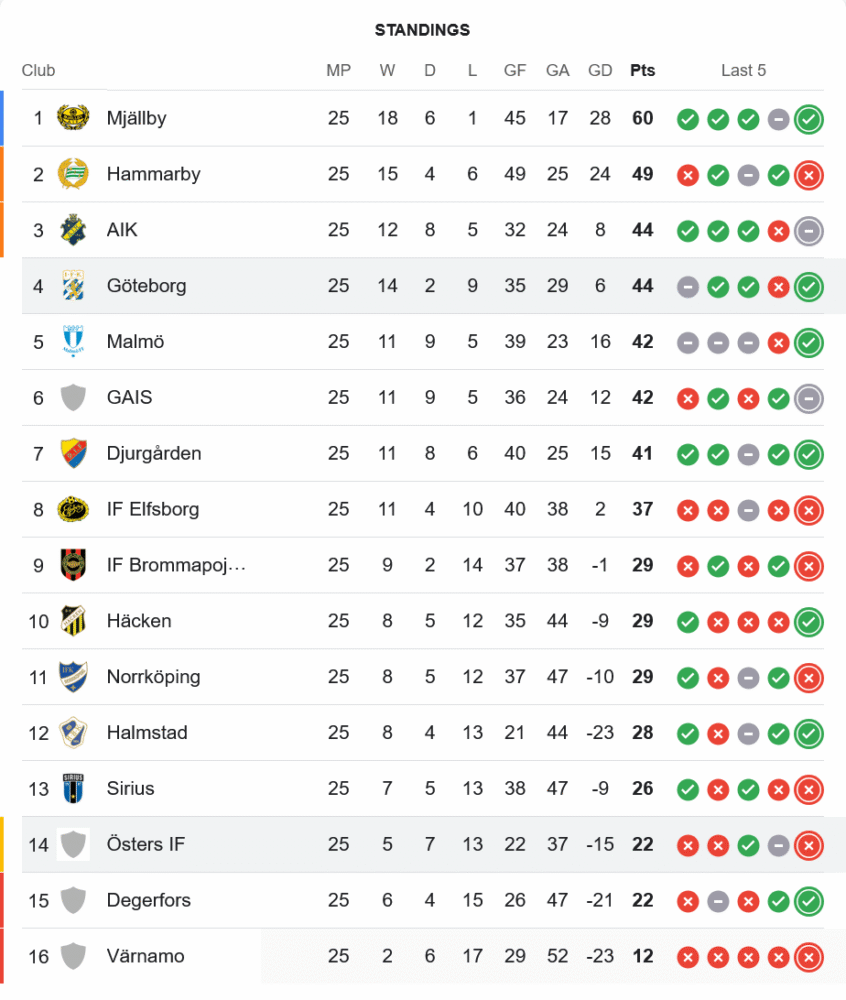846x1000 pixels.
Task: Open the IF Brommapojkarna team link
Action: point(176,565)
